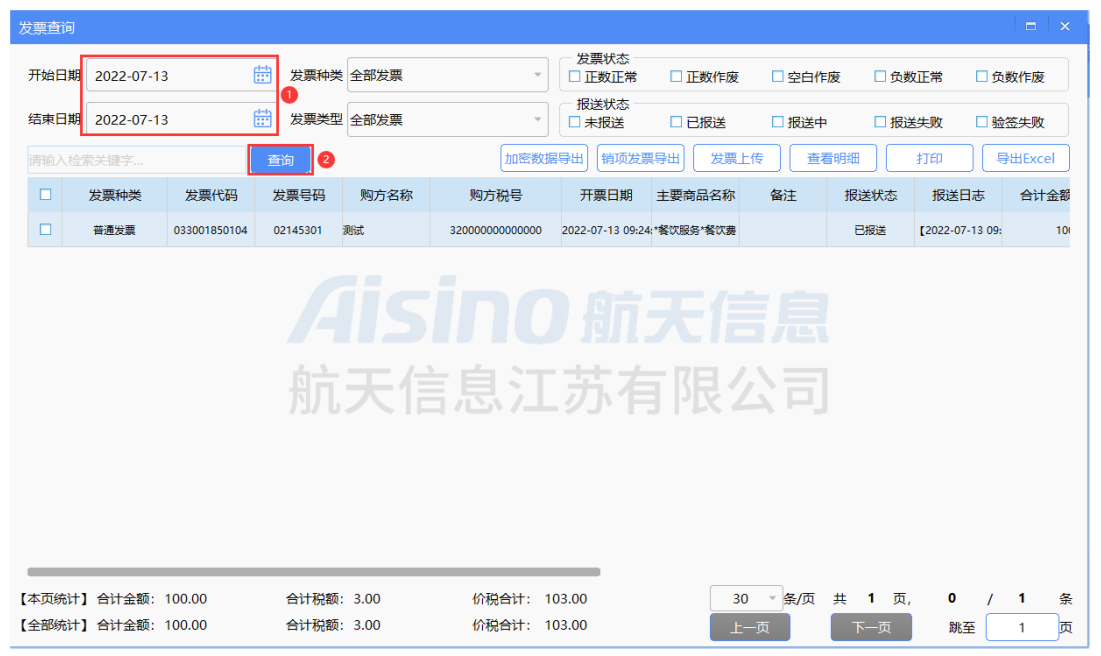Click the 下一页 next page button

click(x=869, y=627)
